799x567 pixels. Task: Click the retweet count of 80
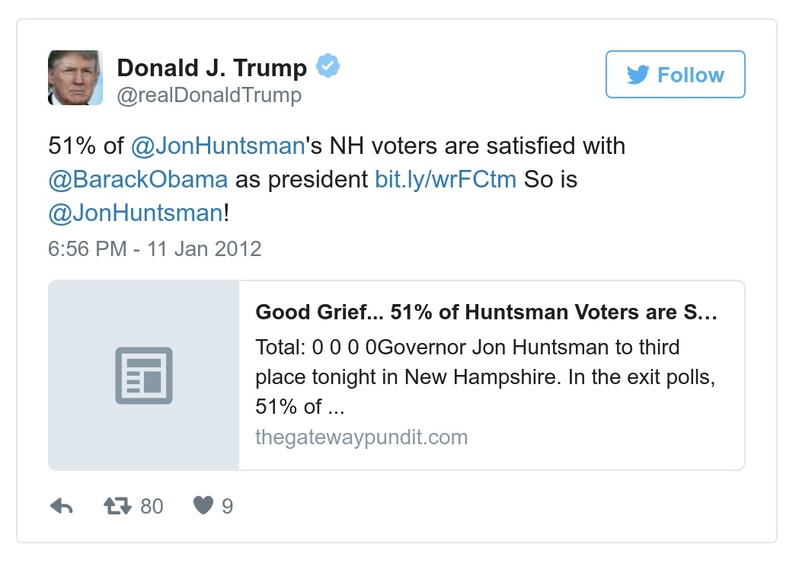(151, 506)
